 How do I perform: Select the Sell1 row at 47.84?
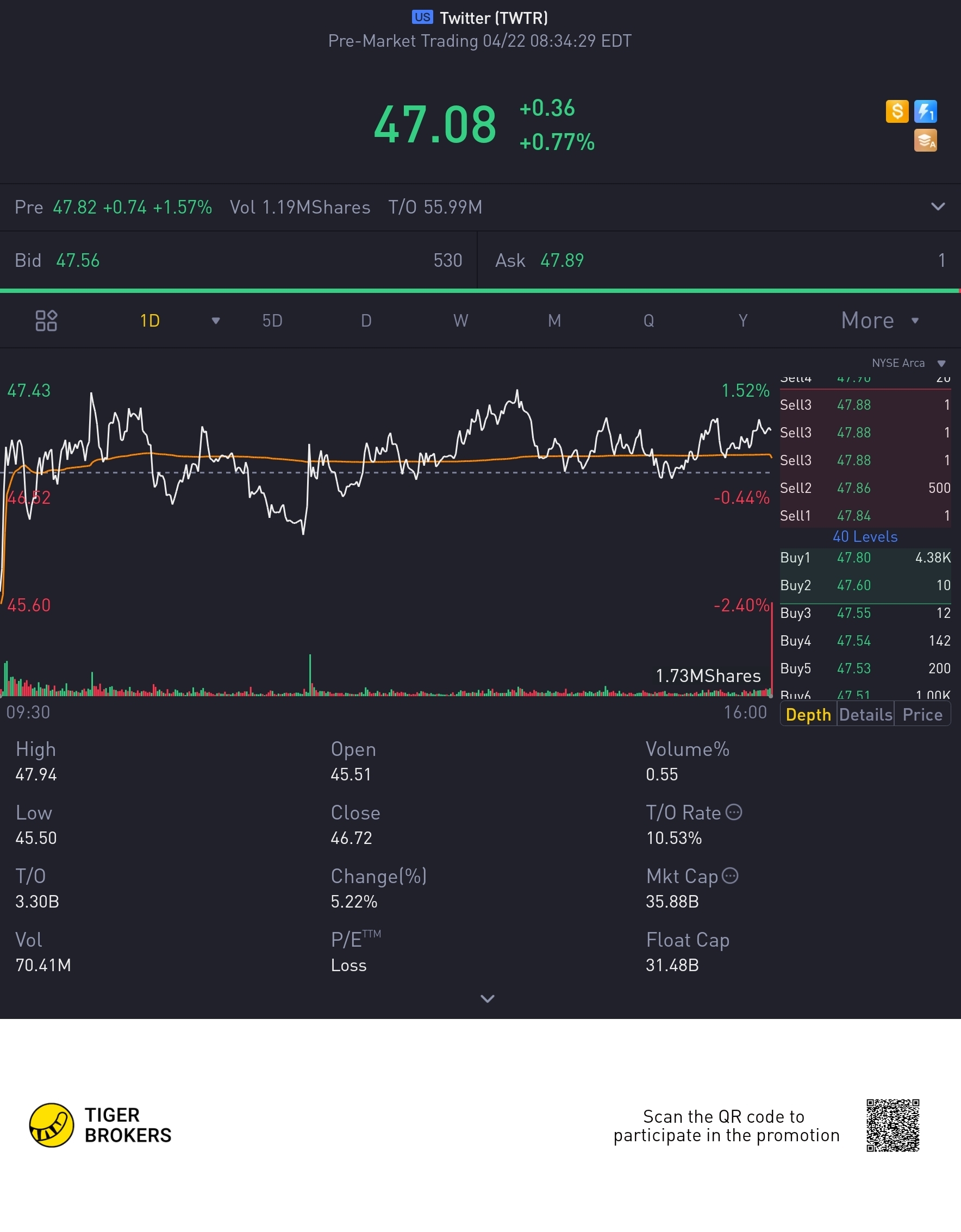coord(865,516)
